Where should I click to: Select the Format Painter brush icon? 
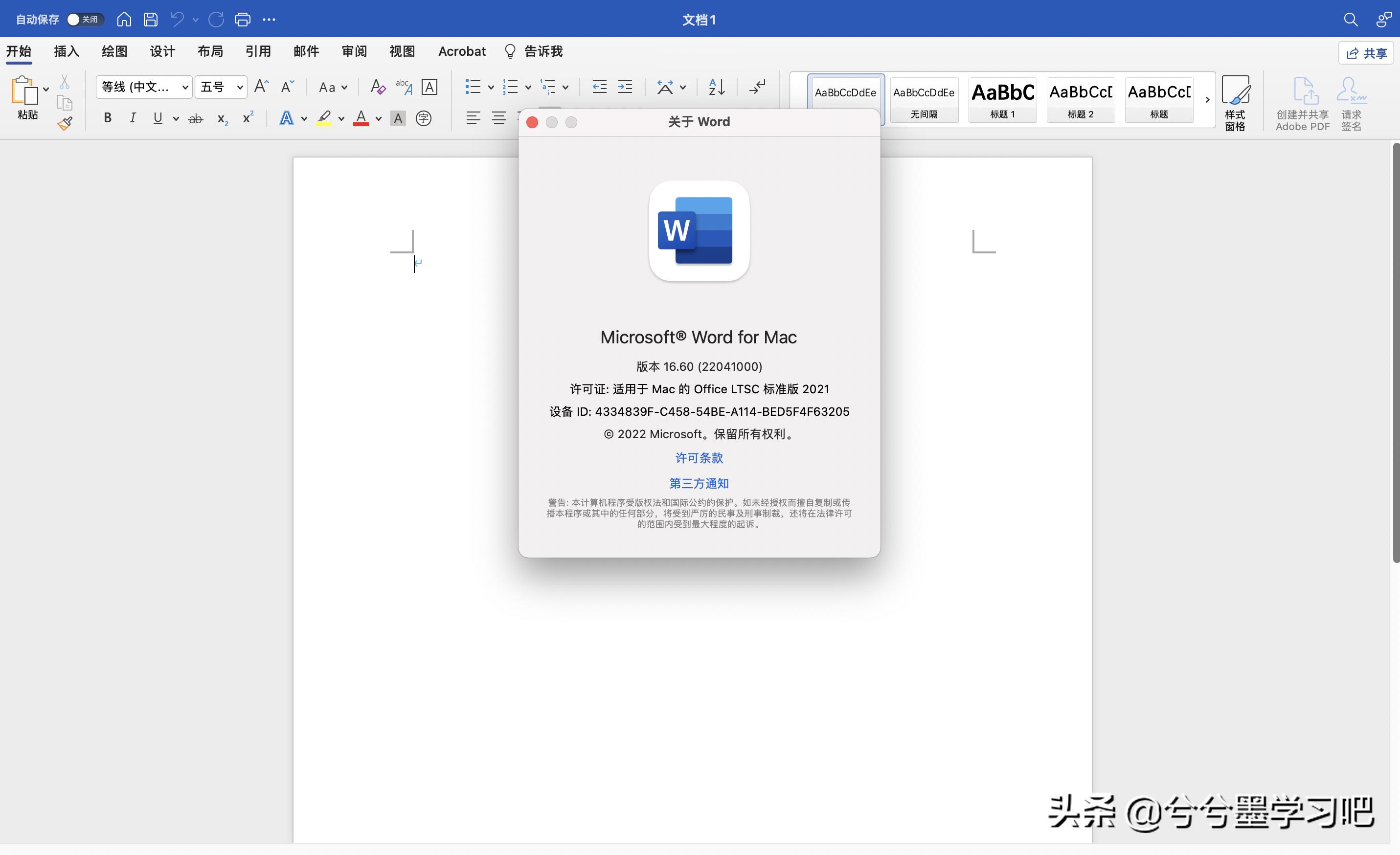click(x=64, y=123)
